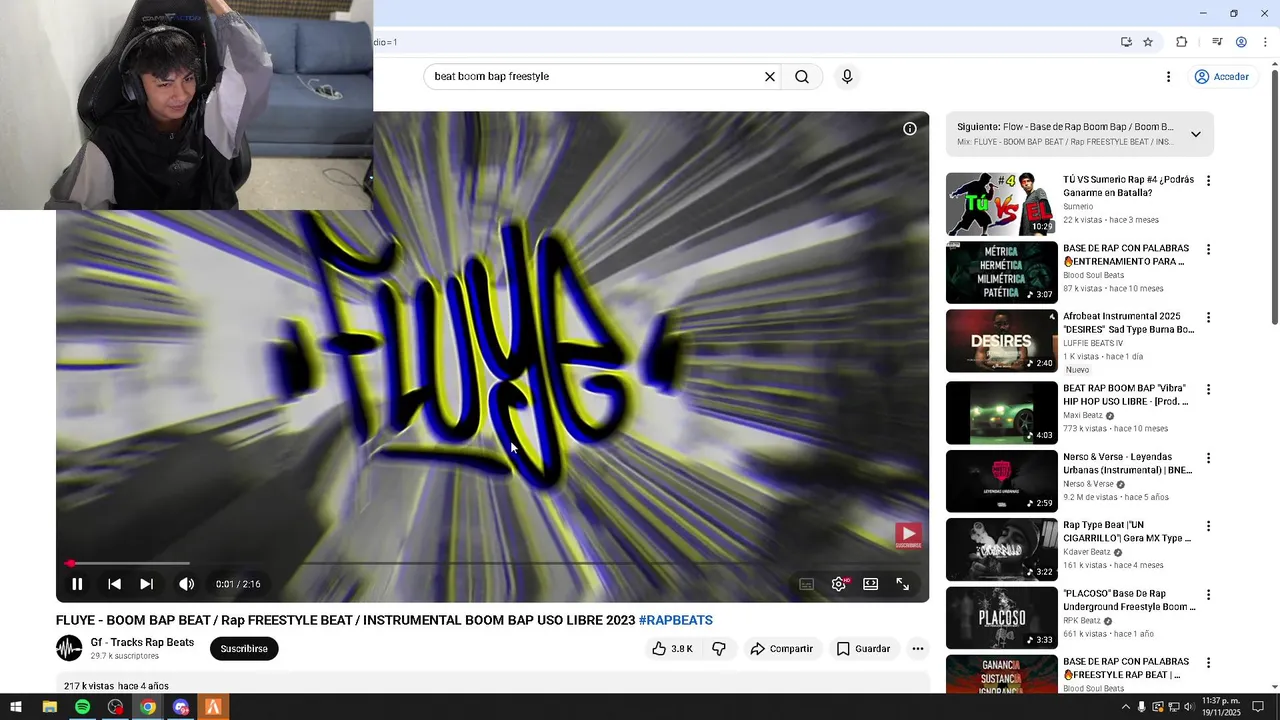The image size is (1280, 720).
Task: Mute the video with the speaker icon
Action: click(x=186, y=584)
